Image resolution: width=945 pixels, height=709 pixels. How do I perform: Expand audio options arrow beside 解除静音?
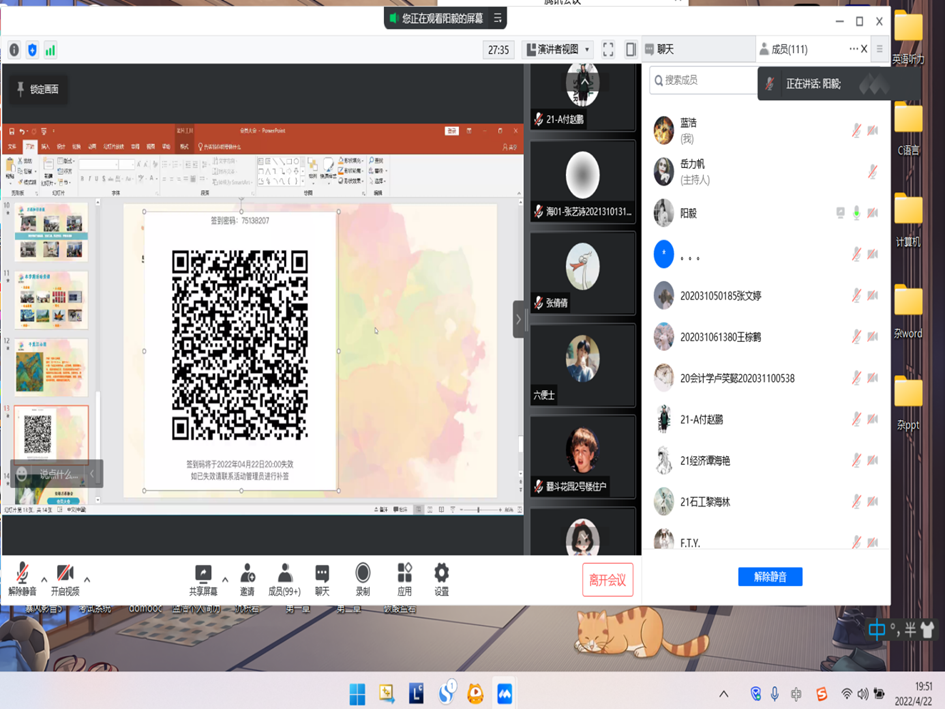pos(44,580)
